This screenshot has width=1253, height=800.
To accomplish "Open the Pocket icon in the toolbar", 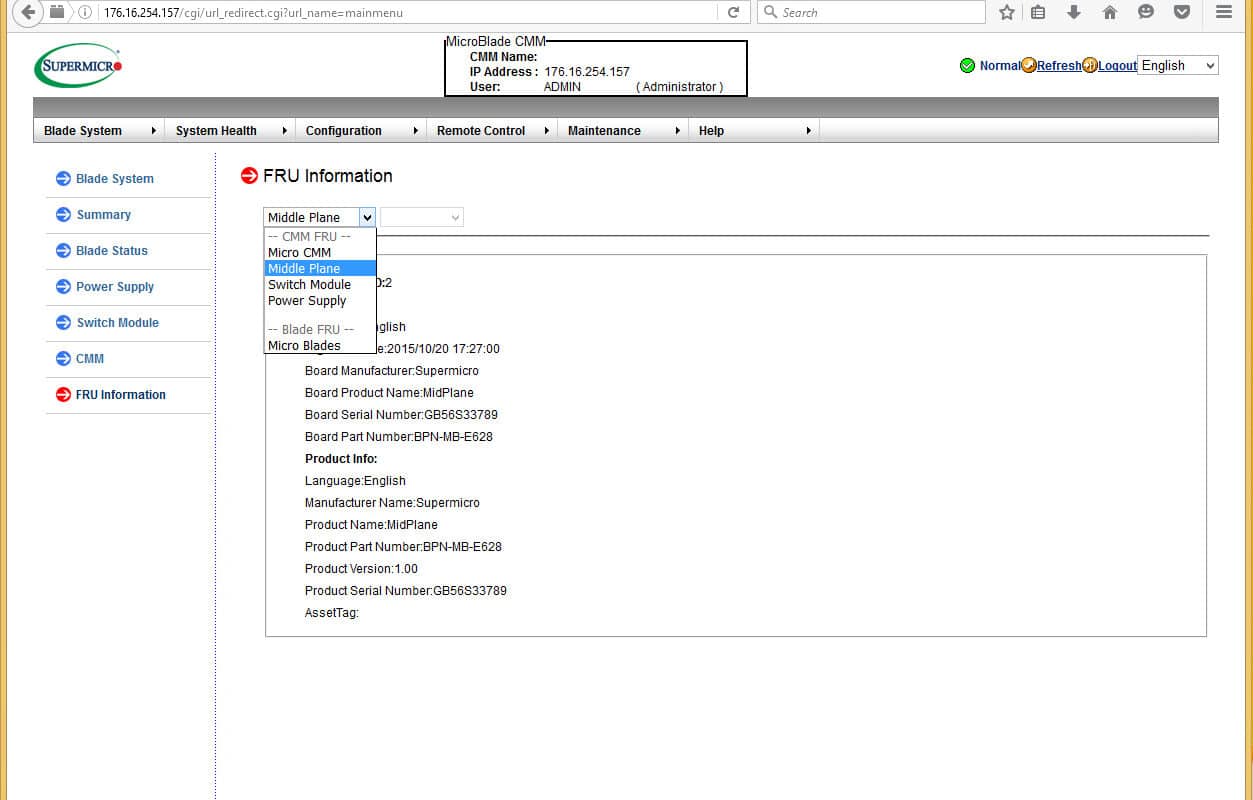I will tap(1182, 12).
